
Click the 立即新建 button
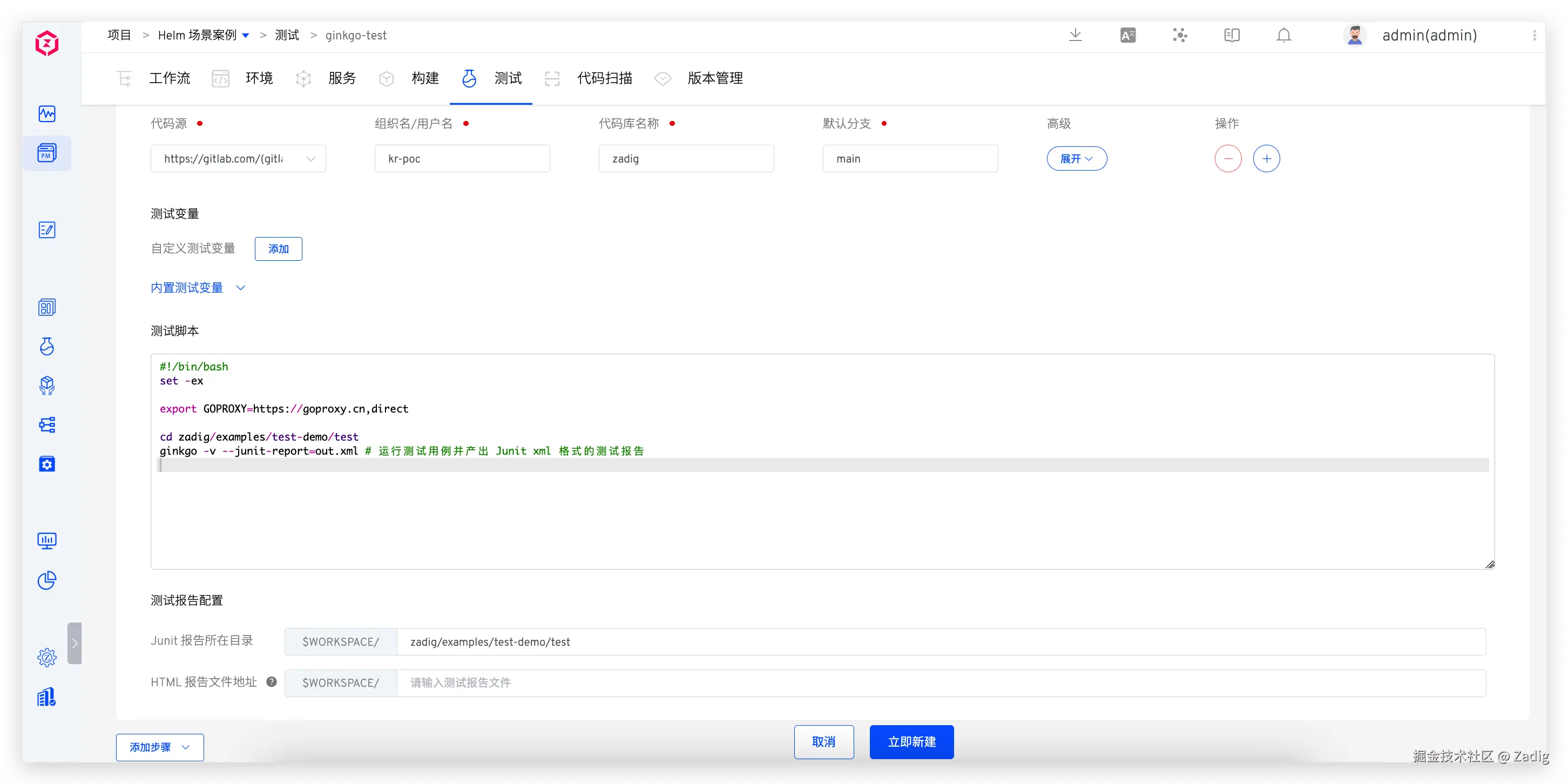click(x=911, y=742)
